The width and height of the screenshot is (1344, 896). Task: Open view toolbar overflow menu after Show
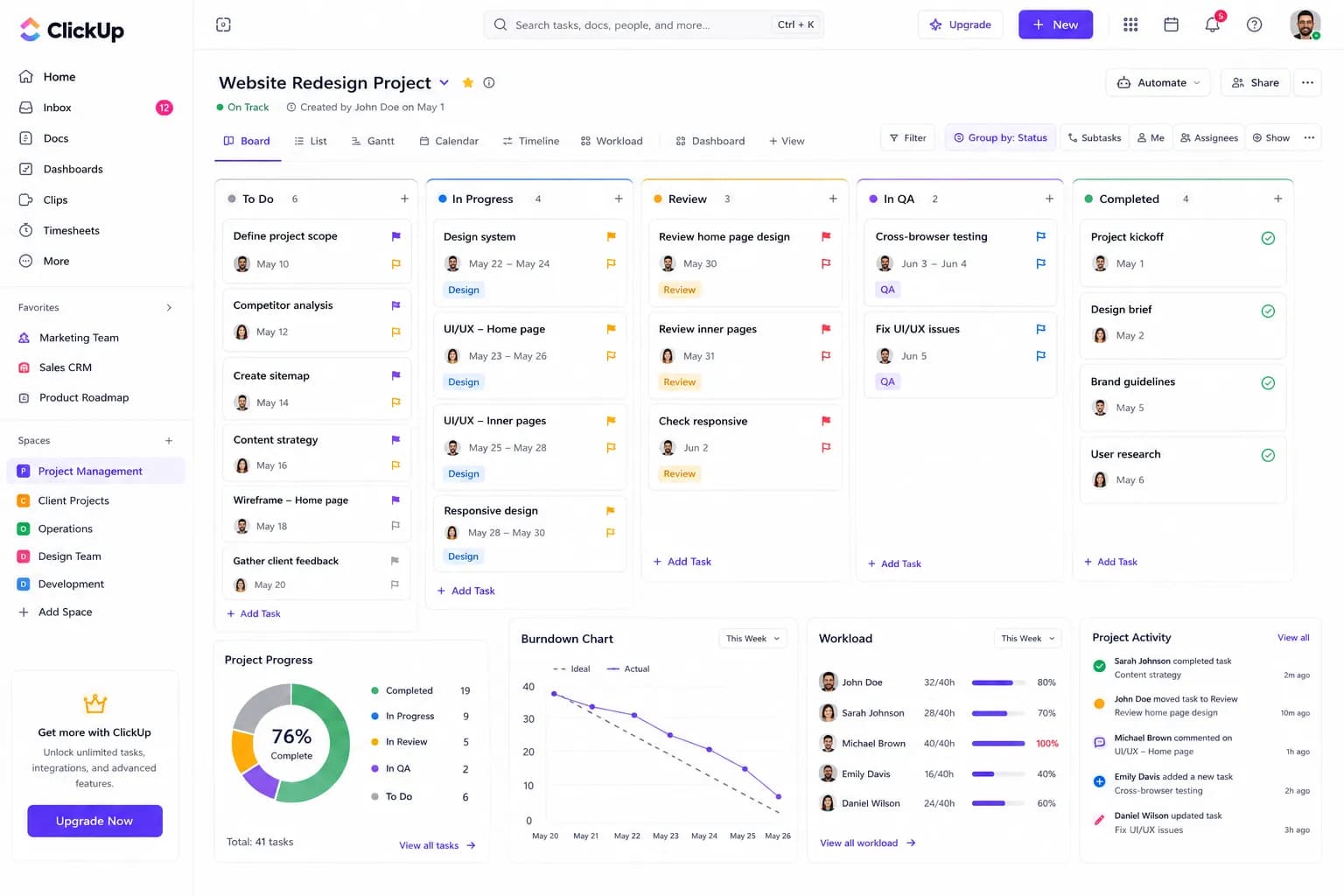1309,137
